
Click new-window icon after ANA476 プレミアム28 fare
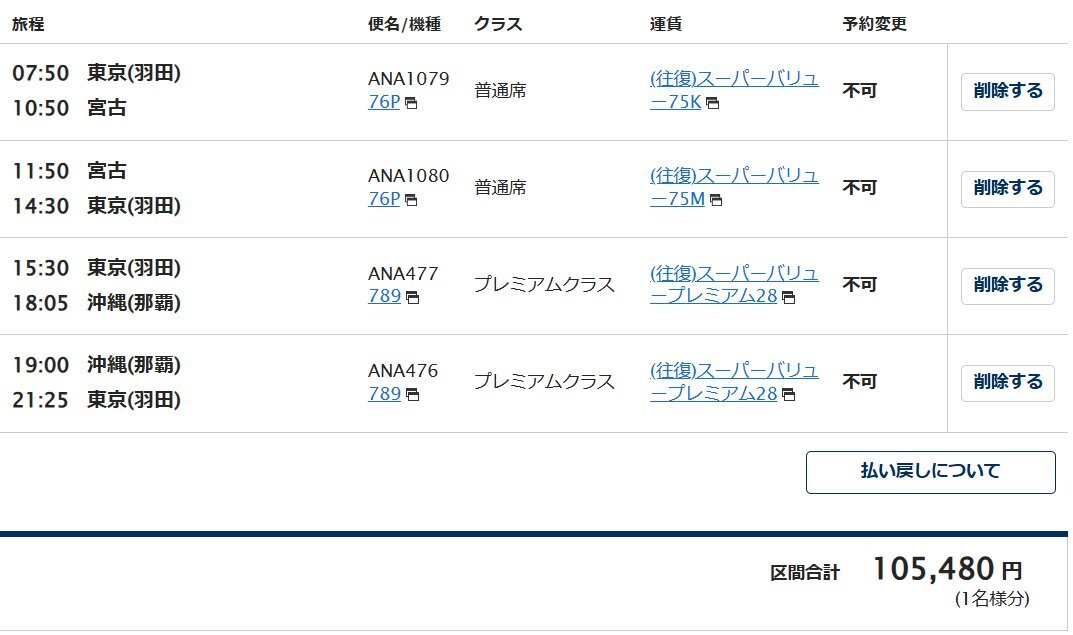pyautogui.click(x=788, y=395)
